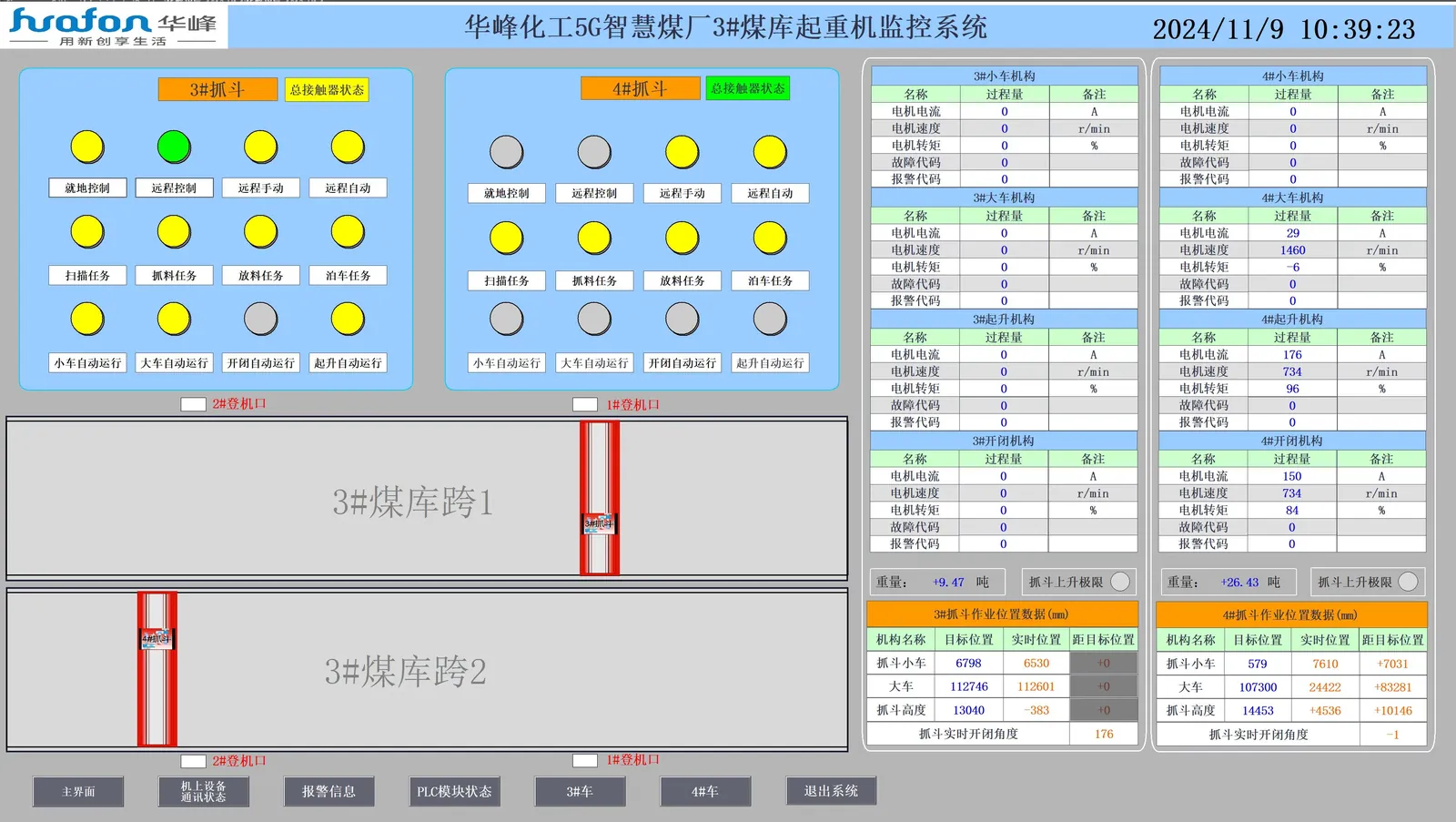Click the gray 就地控制 lamp of 4#抓斗
This screenshot has height=822, width=1456.
[x=507, y=152]
